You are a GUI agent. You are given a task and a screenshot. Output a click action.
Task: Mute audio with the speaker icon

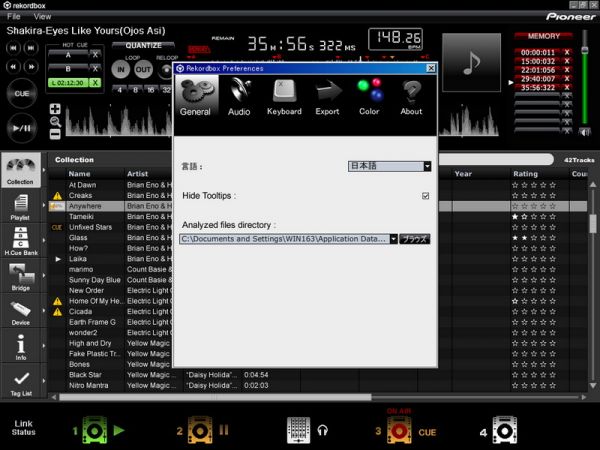pyautogui.click(x=584, y=132)
